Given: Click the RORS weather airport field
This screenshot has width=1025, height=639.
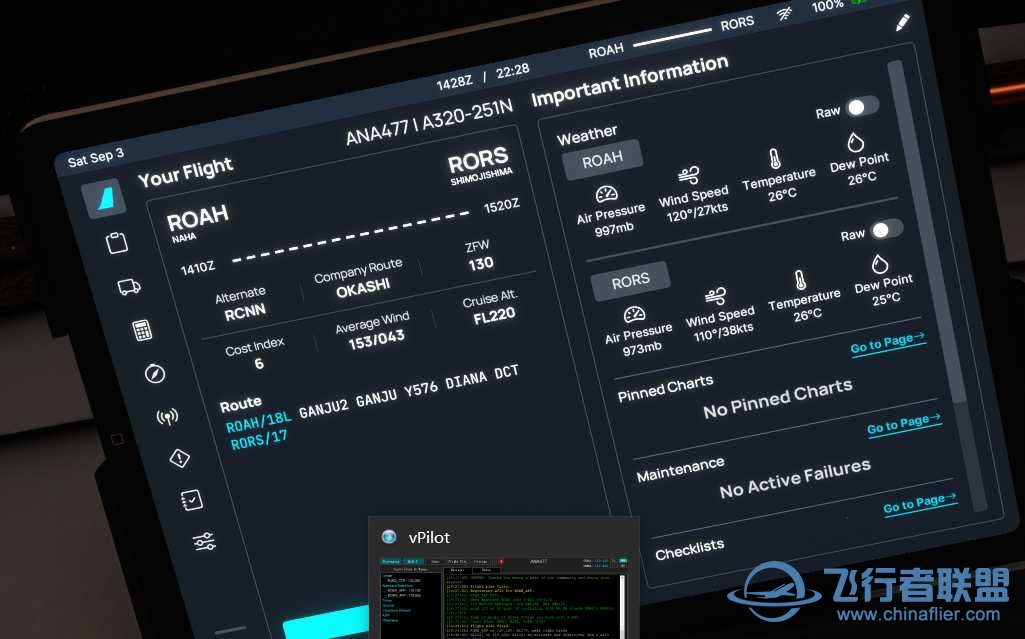Looking at the screenshot, I should point(630,281).
